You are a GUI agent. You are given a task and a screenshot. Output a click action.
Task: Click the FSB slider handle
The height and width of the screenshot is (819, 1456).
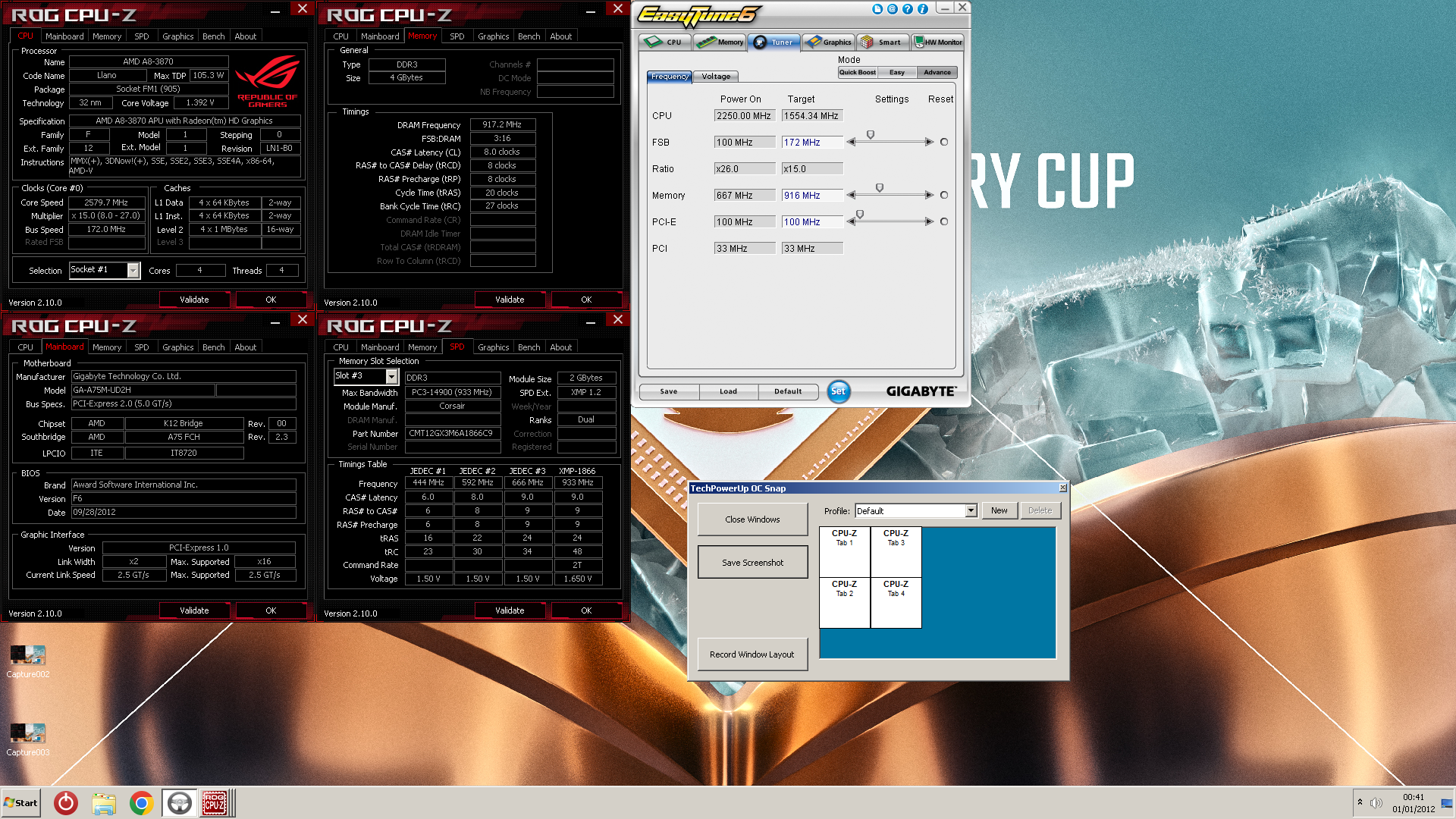click(871, 135)
